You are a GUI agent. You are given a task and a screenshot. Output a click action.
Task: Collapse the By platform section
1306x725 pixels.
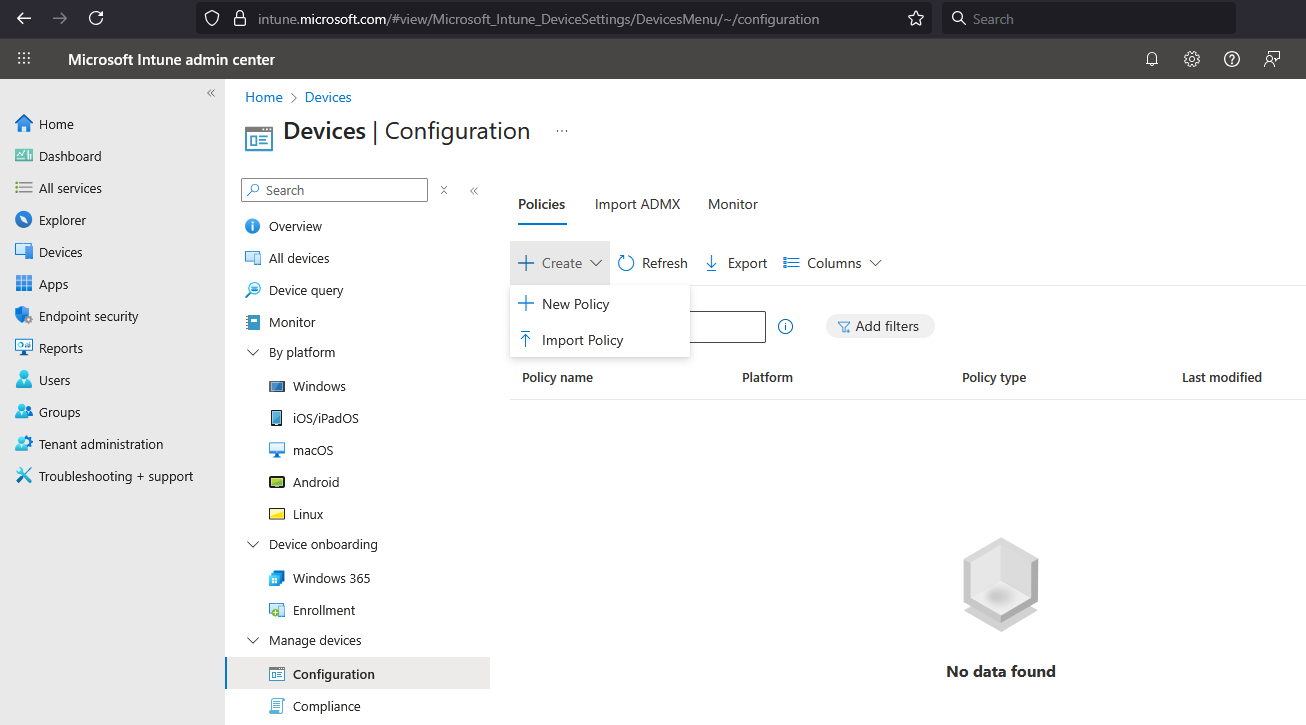point(253,352)
